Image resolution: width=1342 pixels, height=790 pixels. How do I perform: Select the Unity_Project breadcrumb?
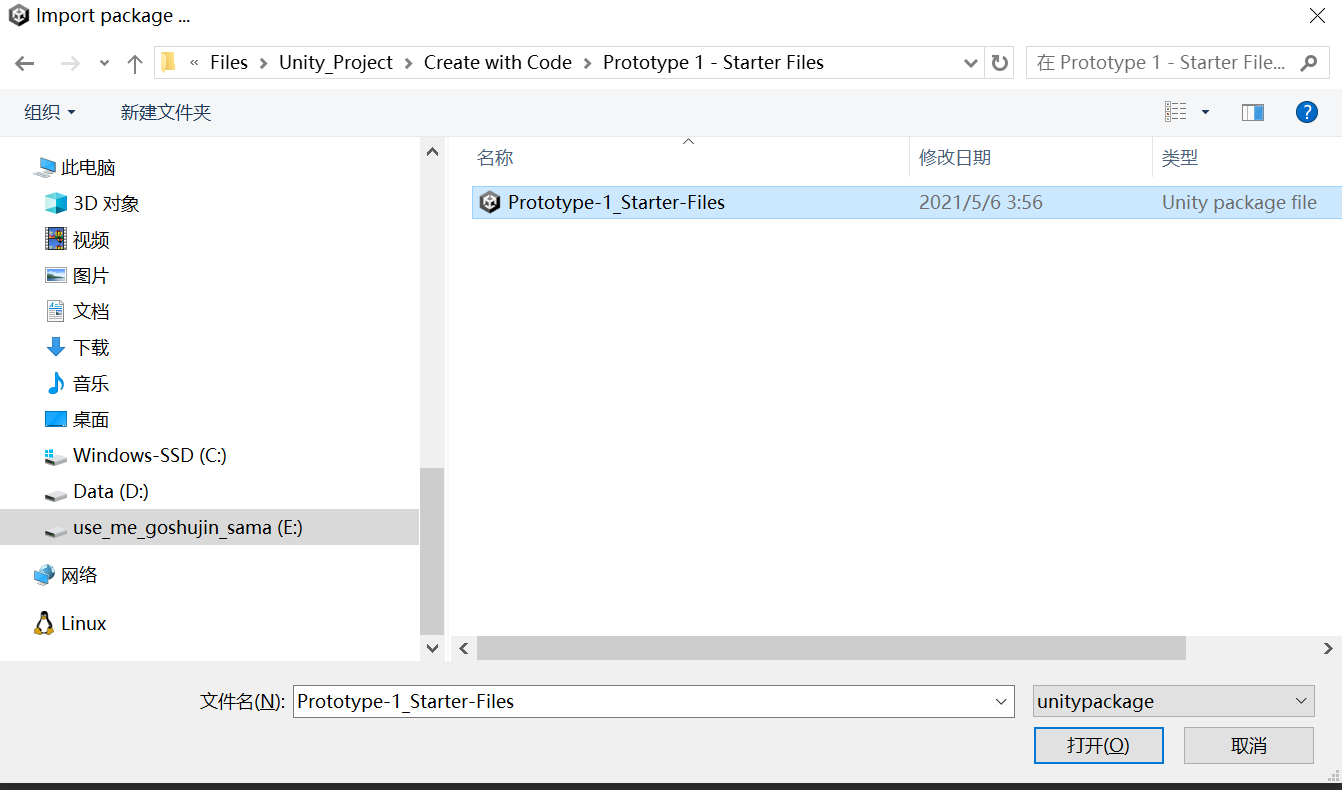click(336, 62)
